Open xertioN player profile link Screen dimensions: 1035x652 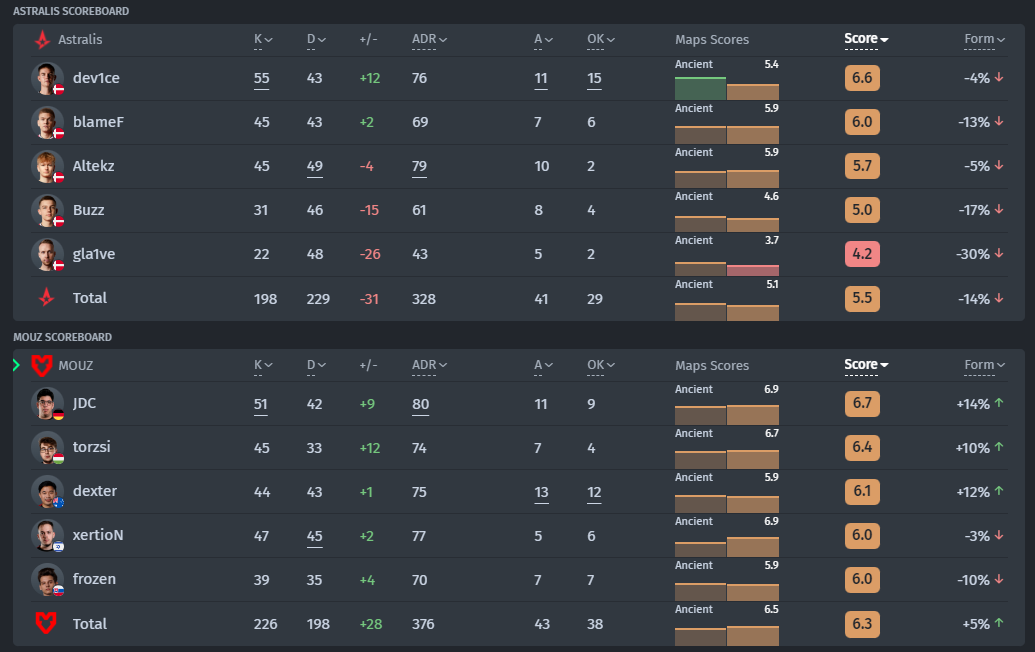click(98, 535)
